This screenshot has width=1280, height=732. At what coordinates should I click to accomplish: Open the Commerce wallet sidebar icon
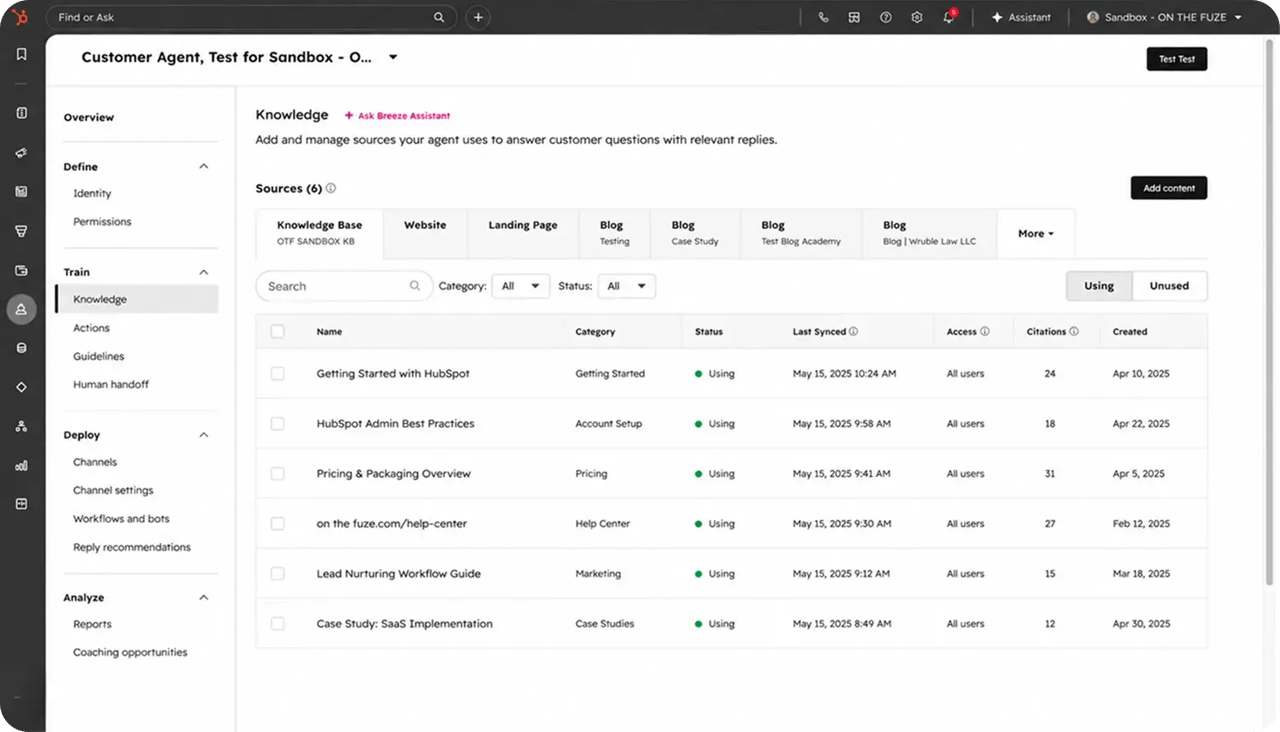[x=21, y=270]
